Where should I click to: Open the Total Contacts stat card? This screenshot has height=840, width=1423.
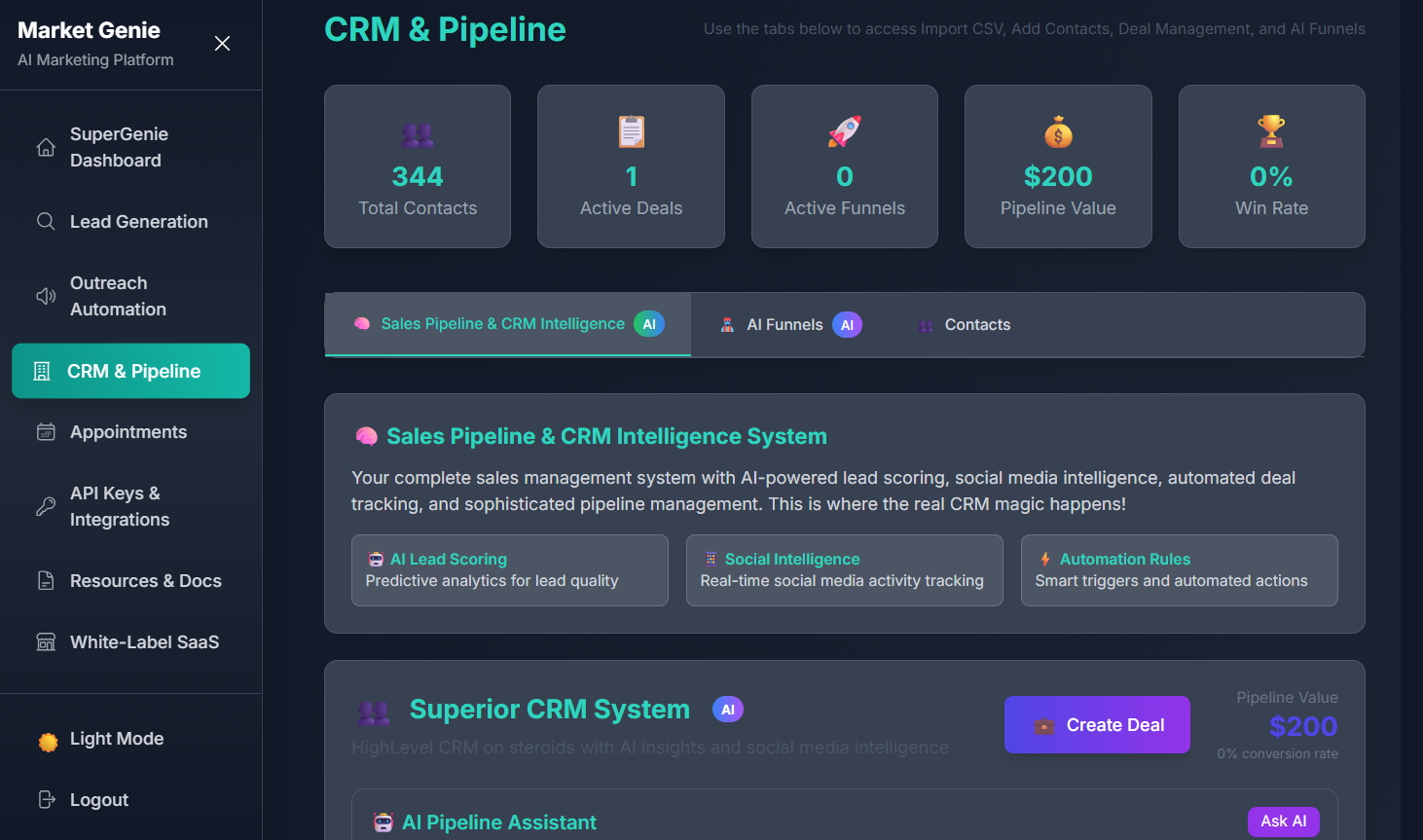417,166
